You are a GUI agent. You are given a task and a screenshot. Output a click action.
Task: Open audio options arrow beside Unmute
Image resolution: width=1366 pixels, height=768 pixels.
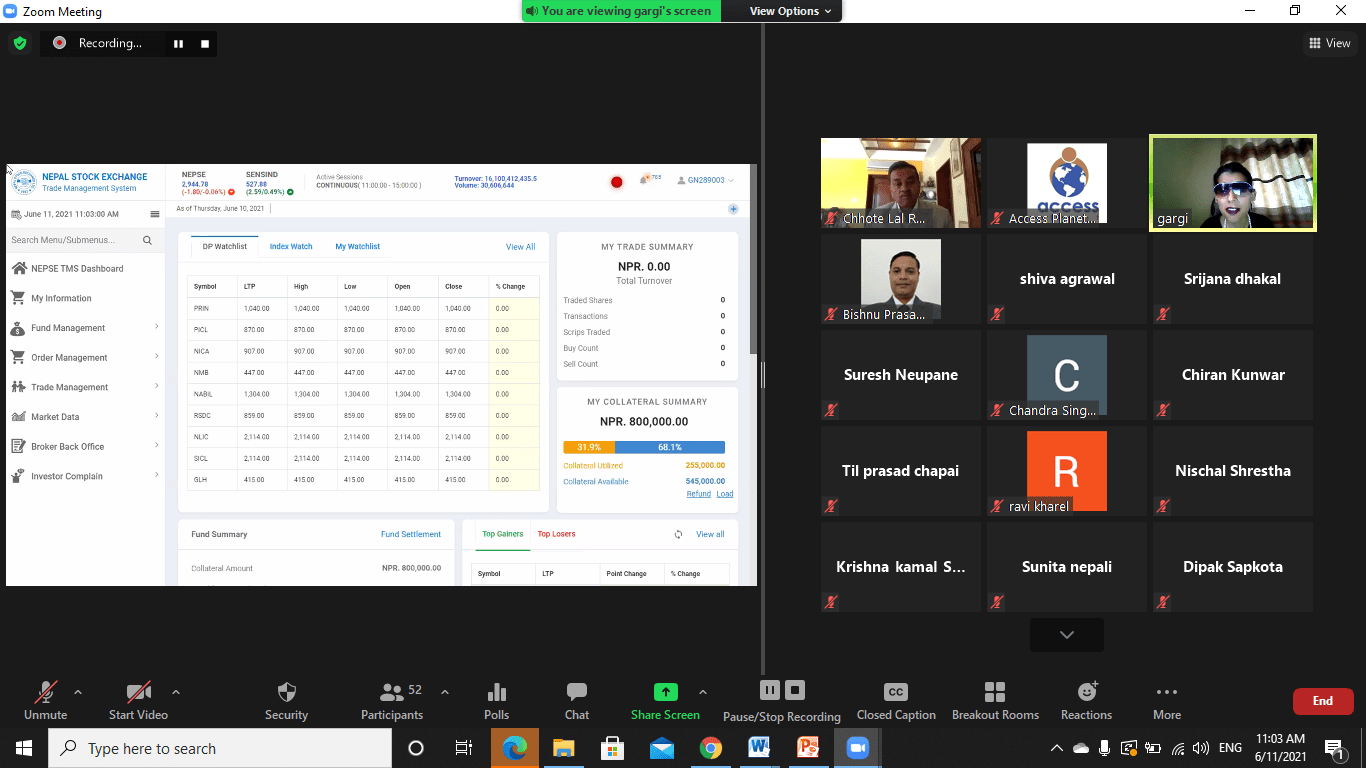click(78, 692)
